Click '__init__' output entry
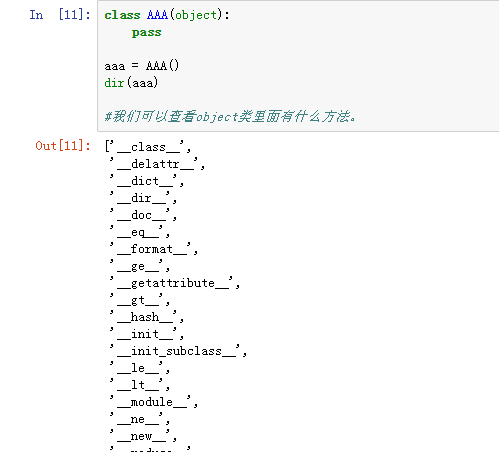The width and height of the screenshot is (499, 452). 146,334
